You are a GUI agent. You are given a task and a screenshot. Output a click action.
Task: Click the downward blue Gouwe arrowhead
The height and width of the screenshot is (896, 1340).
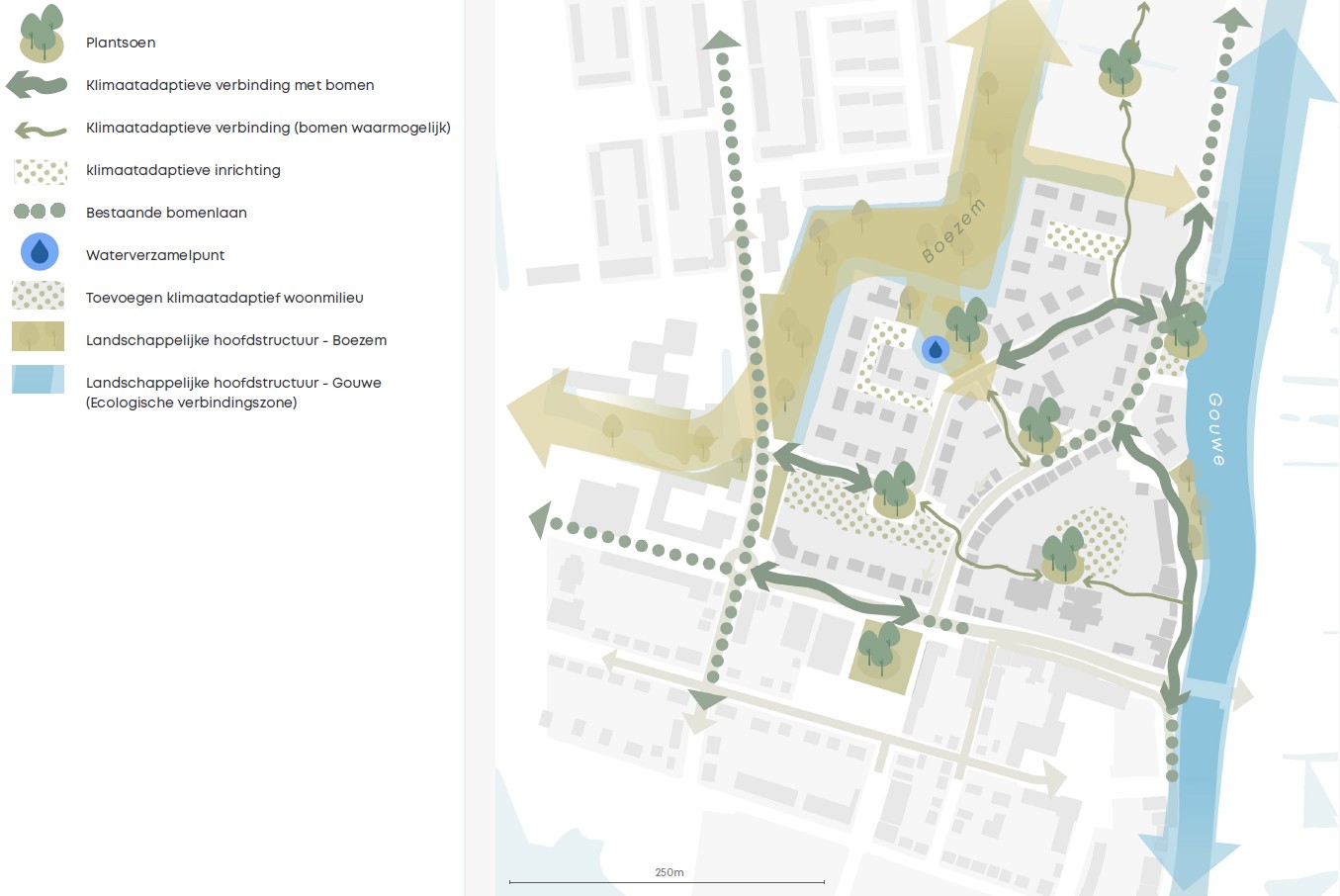click(x=1189, y=862)
